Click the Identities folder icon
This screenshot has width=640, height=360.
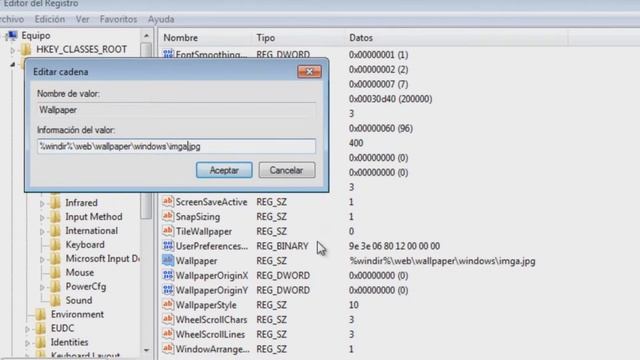(40, 342)
